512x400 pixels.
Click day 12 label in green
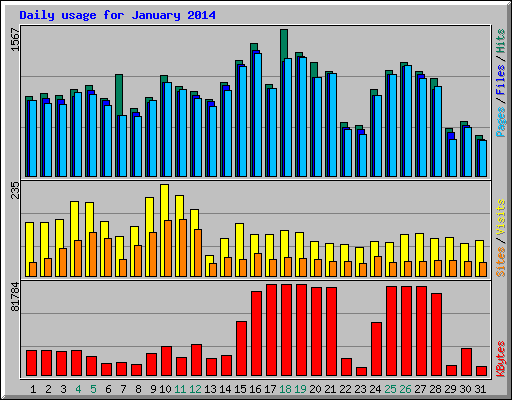coord(195,389)
